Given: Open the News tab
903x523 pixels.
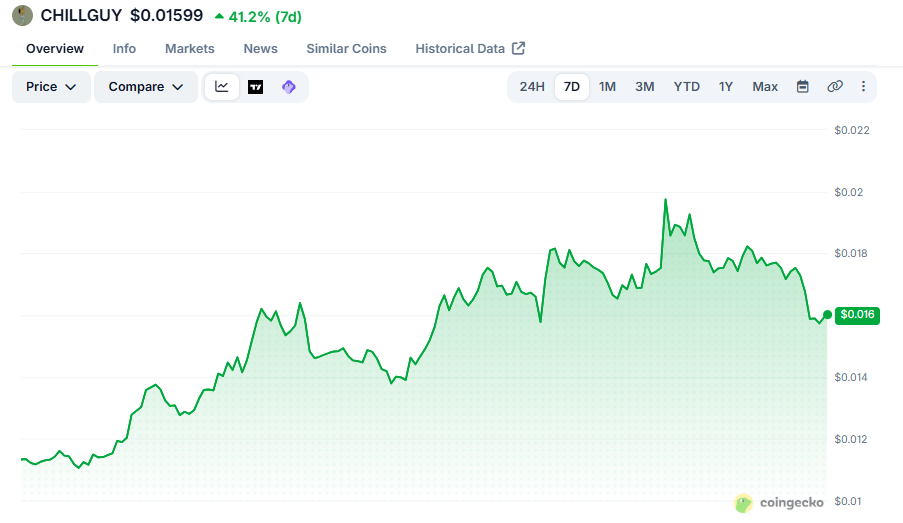Looking at the screenshot, I should [x=260, y=49].
